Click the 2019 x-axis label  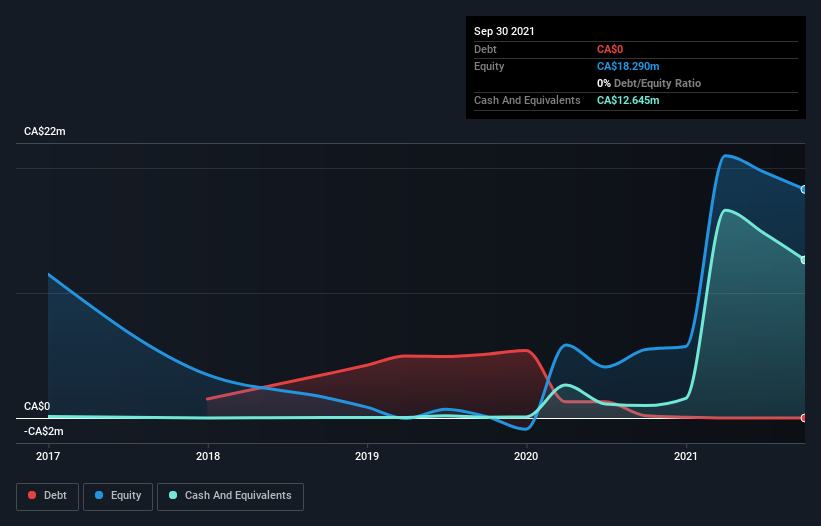[x=367, y=456]
